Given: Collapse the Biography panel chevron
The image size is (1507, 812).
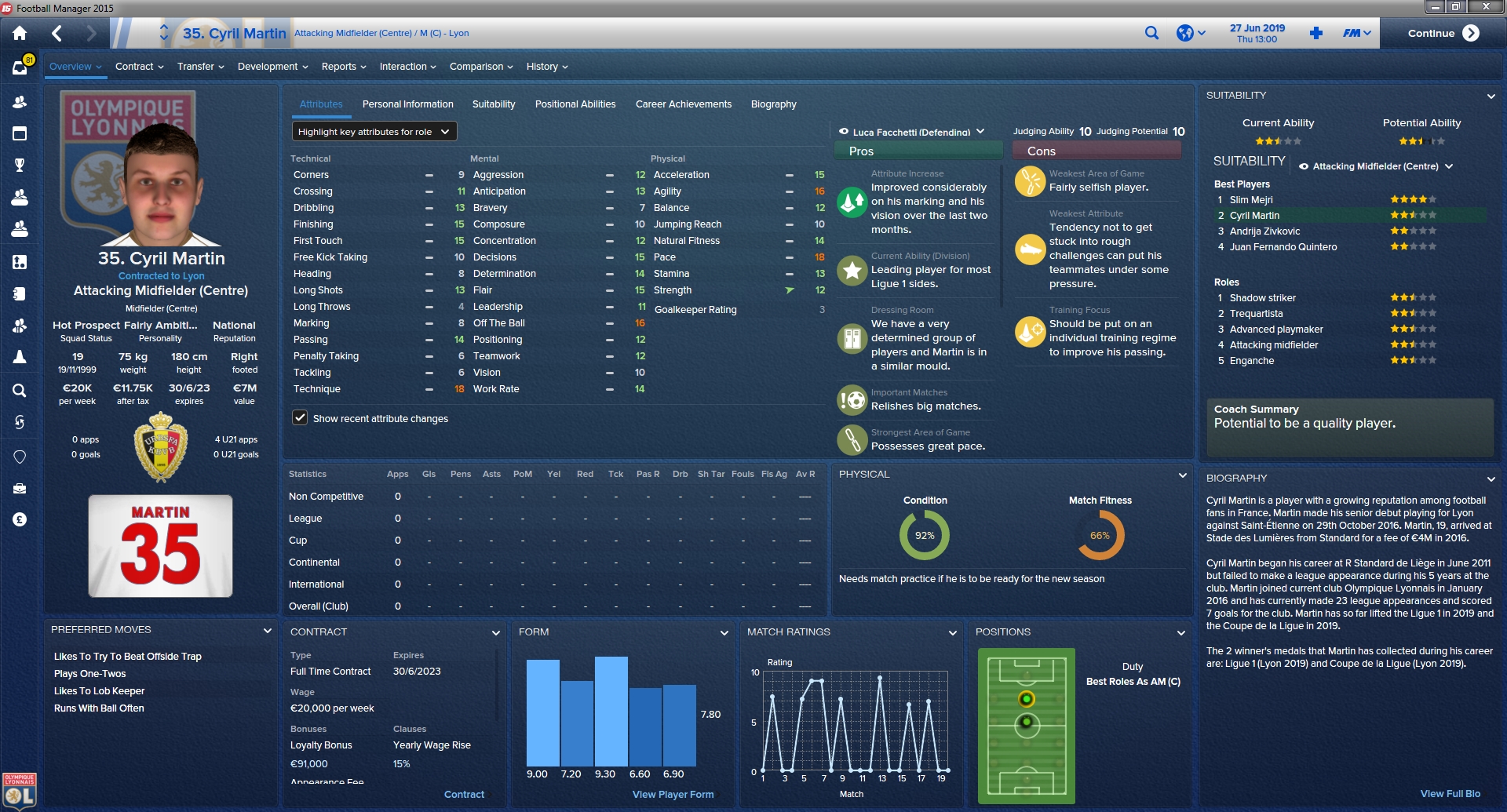Looking at the screenshot, I should click(x=1491, y=479).
